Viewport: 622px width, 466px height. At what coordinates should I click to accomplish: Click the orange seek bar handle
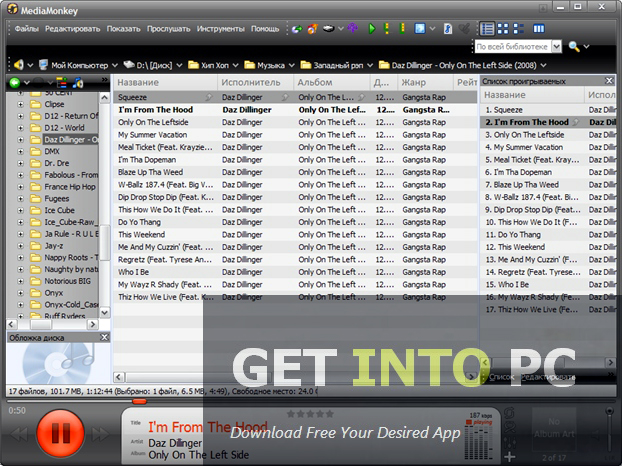click(x=139, y=401)
